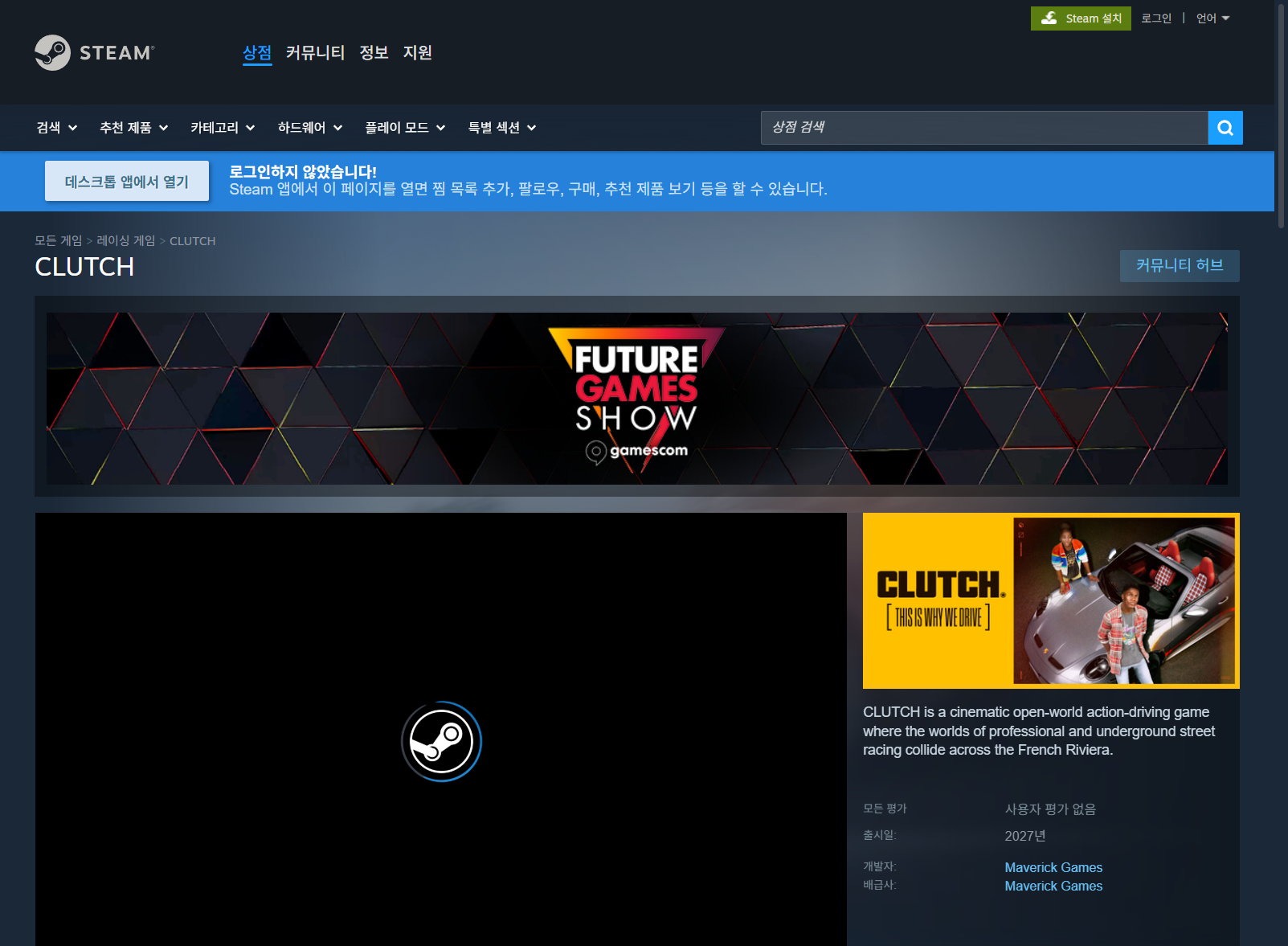Expand the 특별 섹션 dropdown
Image resolution: width=1288 pixels, height=946 pixels.
click(x=502, y=128)
